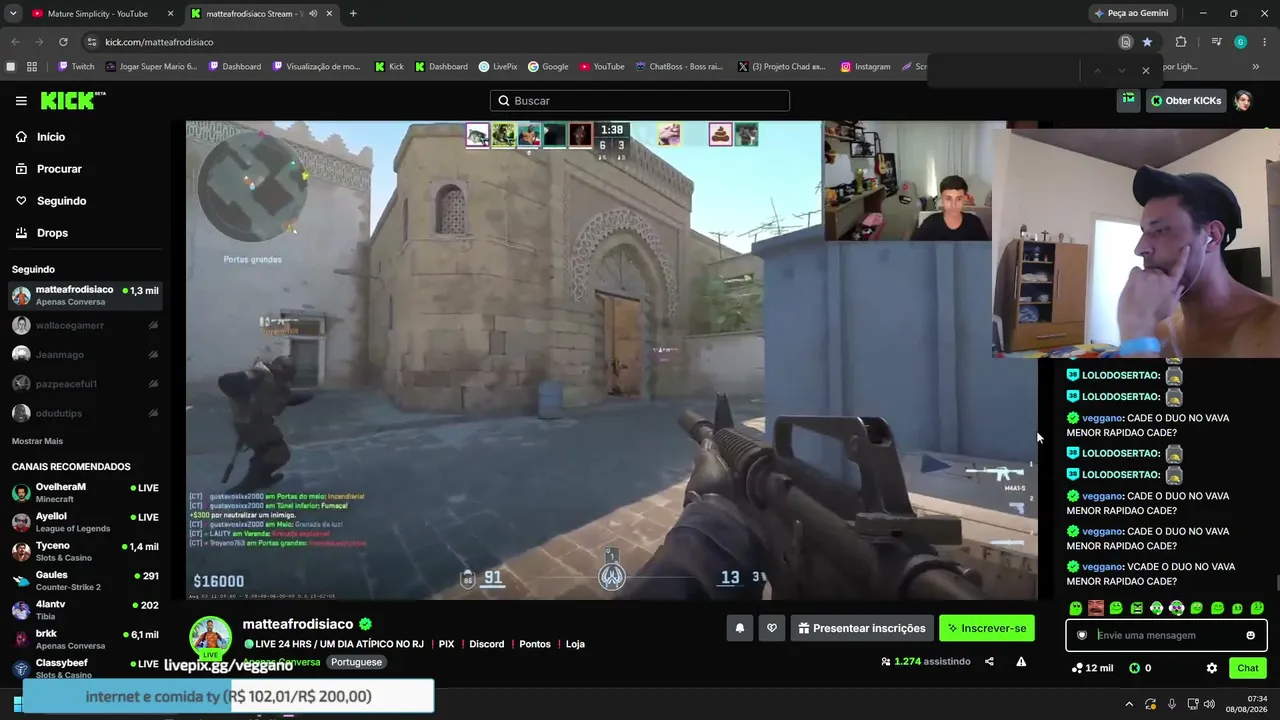Open recommended channel brkk
The image size is (1280, 720).
click(85, 639)
